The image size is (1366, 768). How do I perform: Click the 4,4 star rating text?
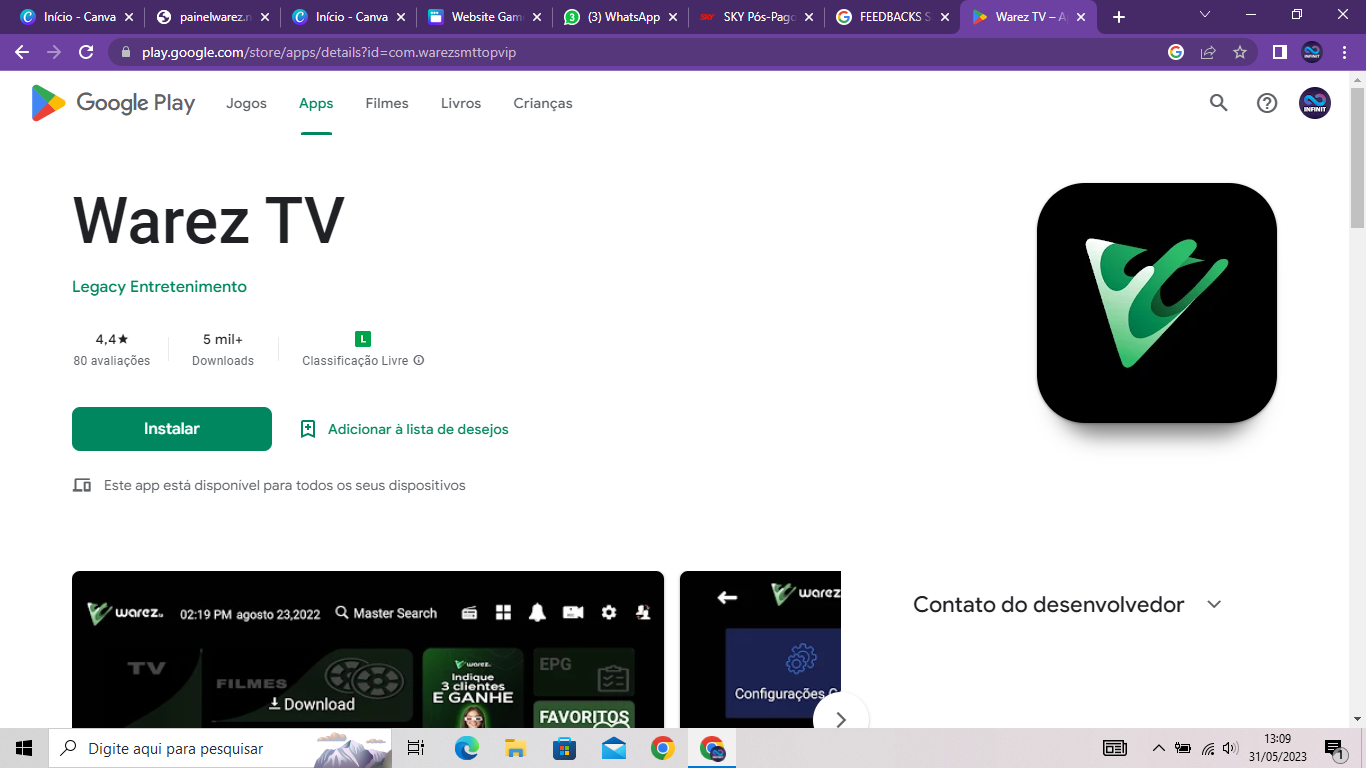click(112, 339)
